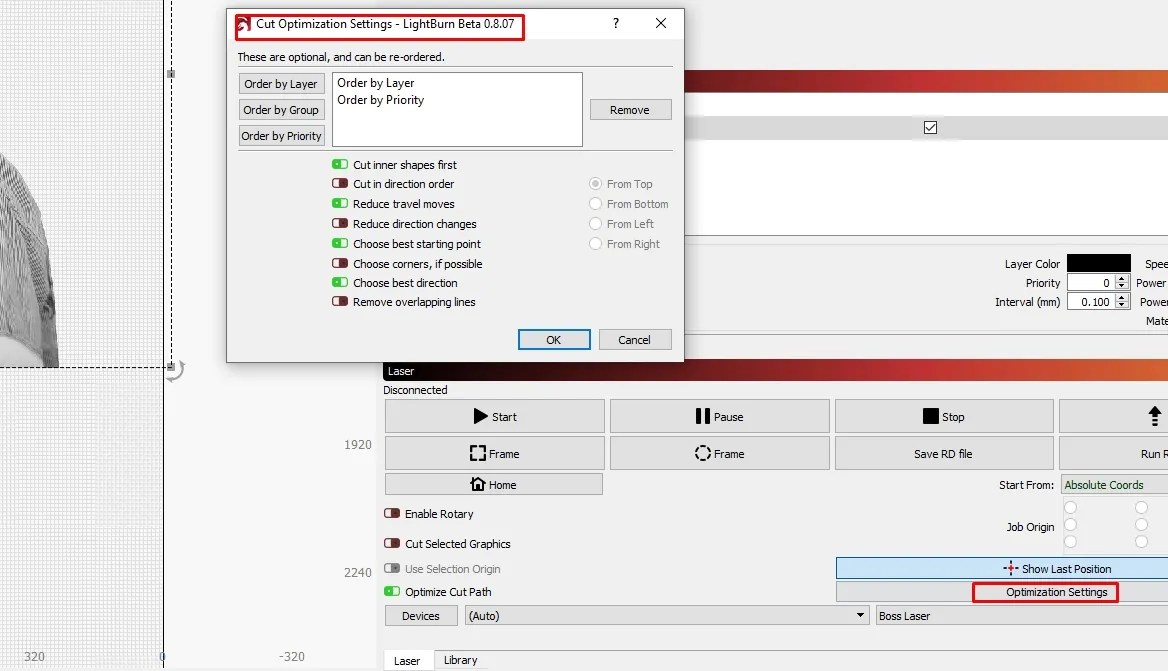This screenshot has width=1168, height=671.
Task: Decrease Interval (mm) with down arrow
Action: tap(1122, 306)
